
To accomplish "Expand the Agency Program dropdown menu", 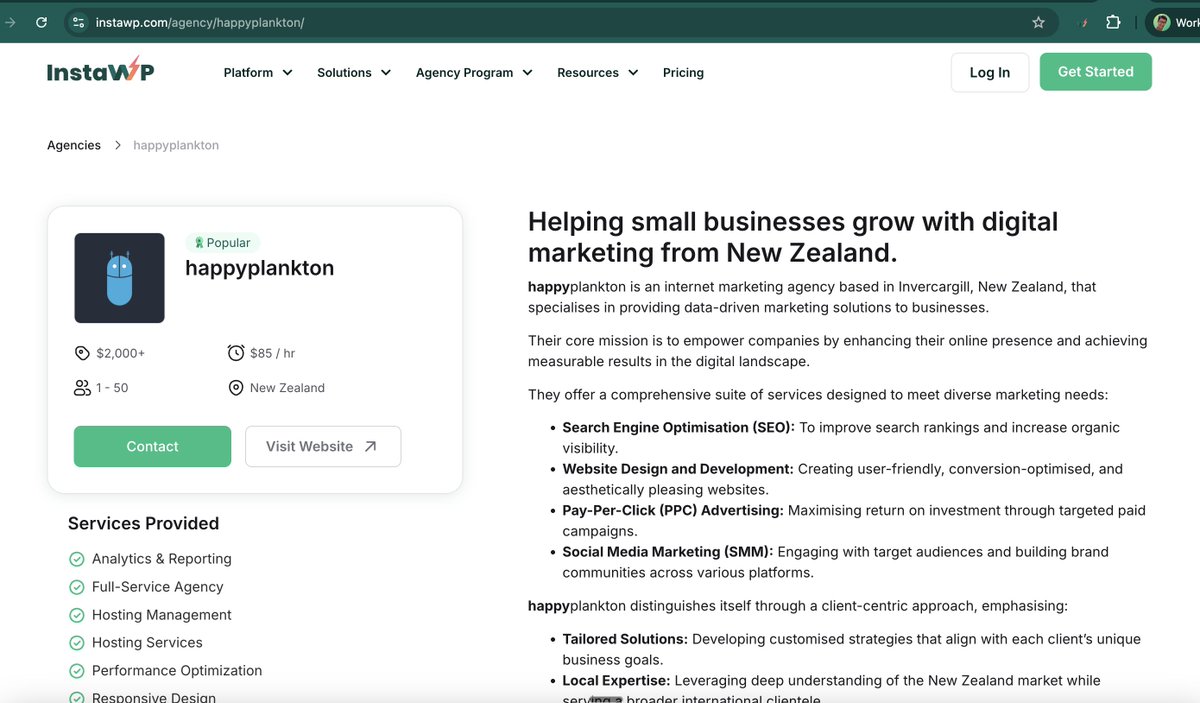I will tap(474, 72).
